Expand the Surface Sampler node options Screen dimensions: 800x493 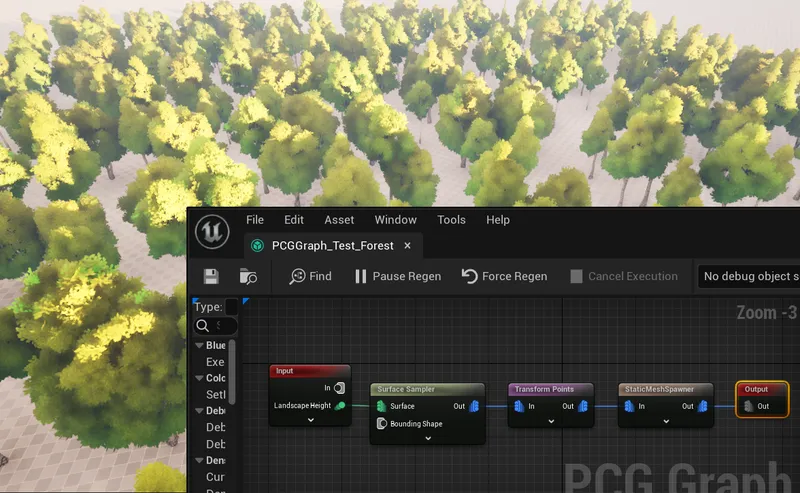(428, 438)
